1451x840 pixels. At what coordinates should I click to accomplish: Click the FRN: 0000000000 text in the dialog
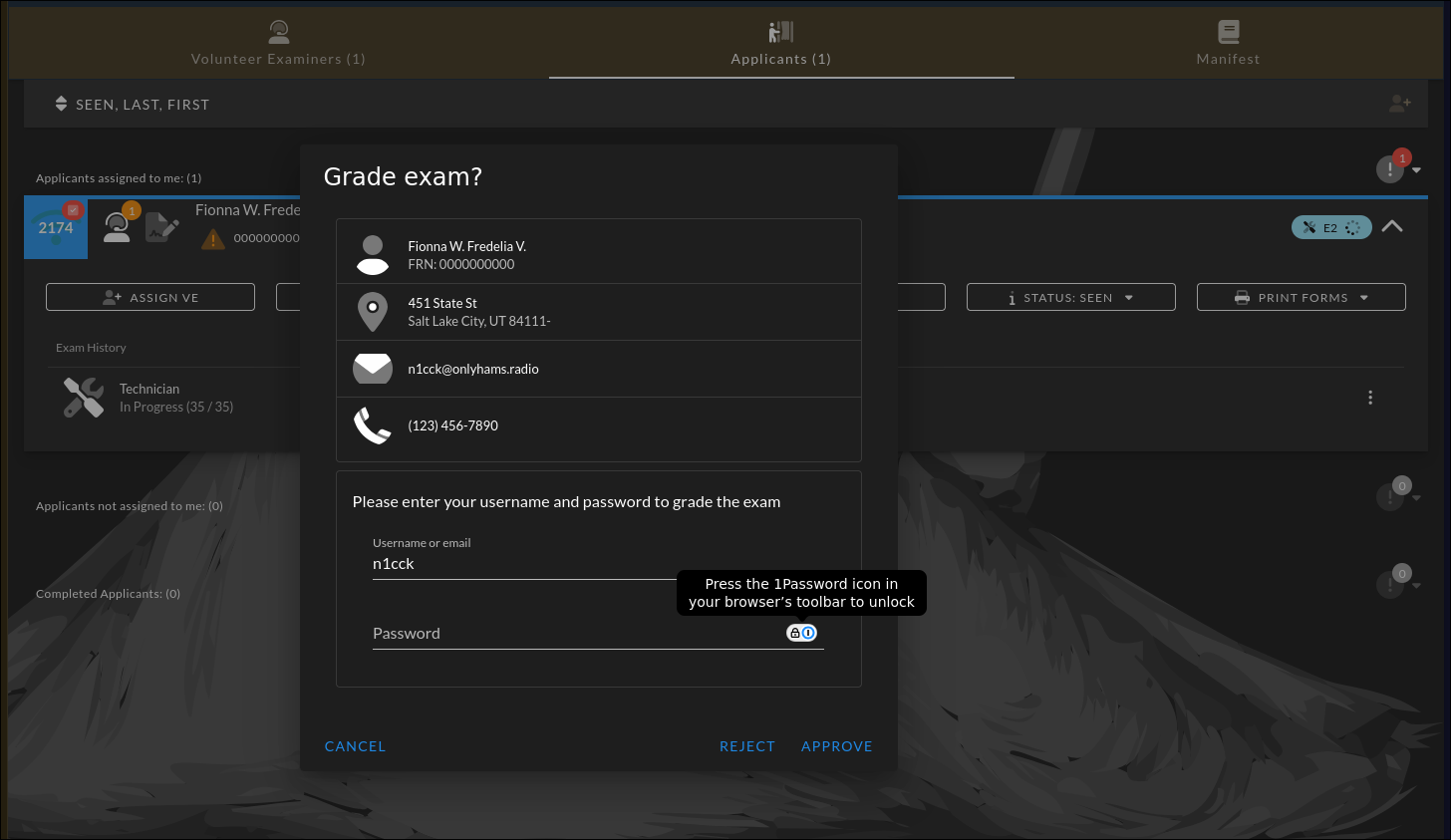461,264
